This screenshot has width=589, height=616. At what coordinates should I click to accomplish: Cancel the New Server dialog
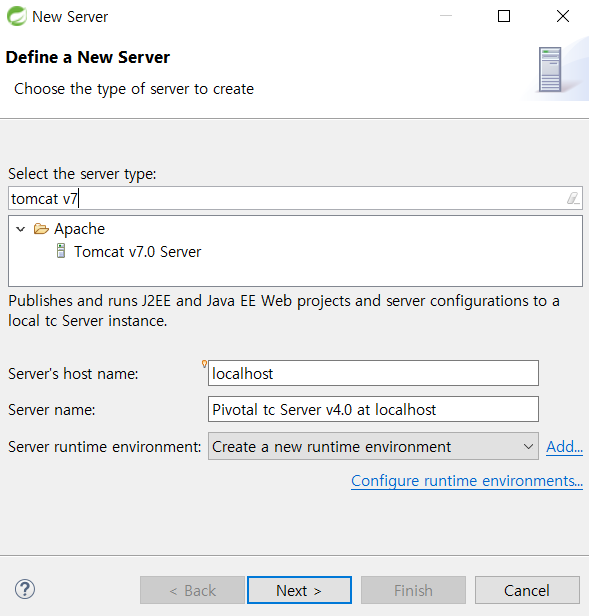click(527, 590)
